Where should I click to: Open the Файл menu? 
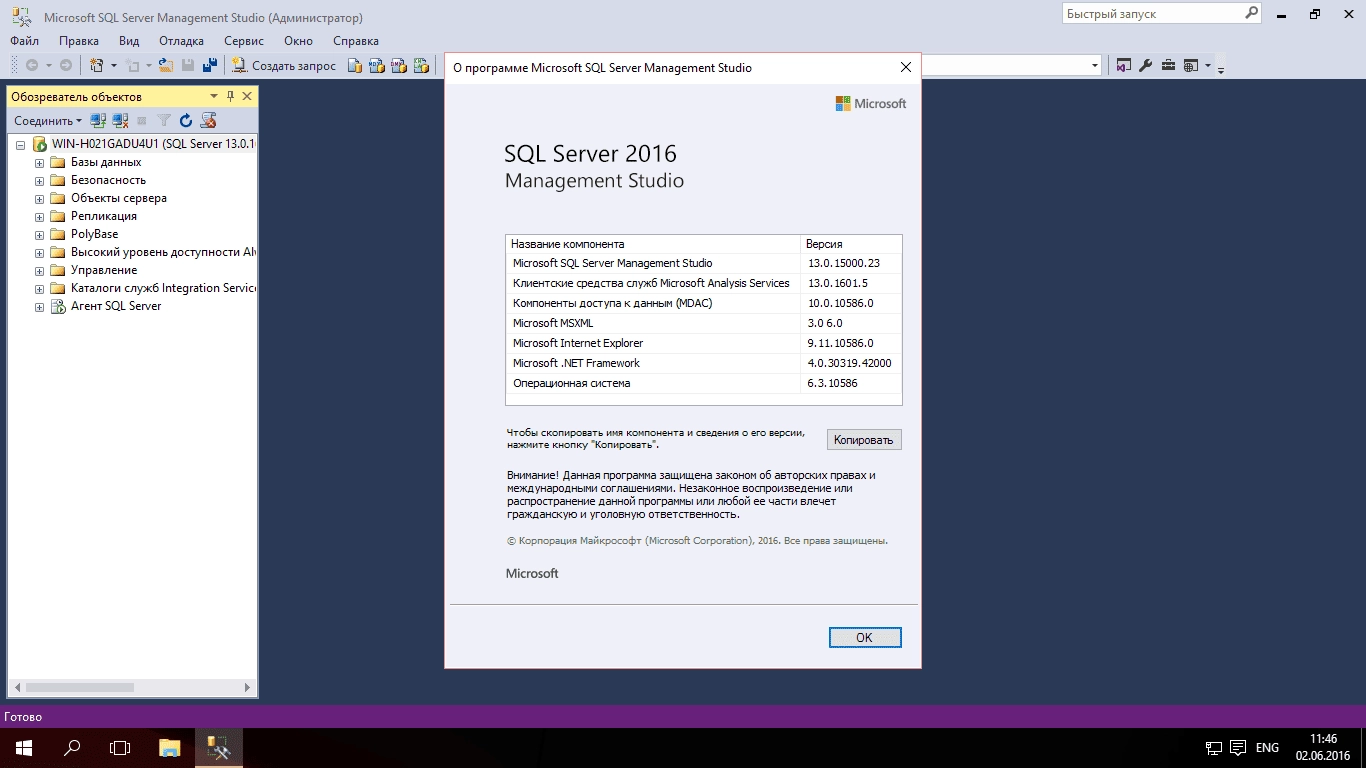pos(25,41)
